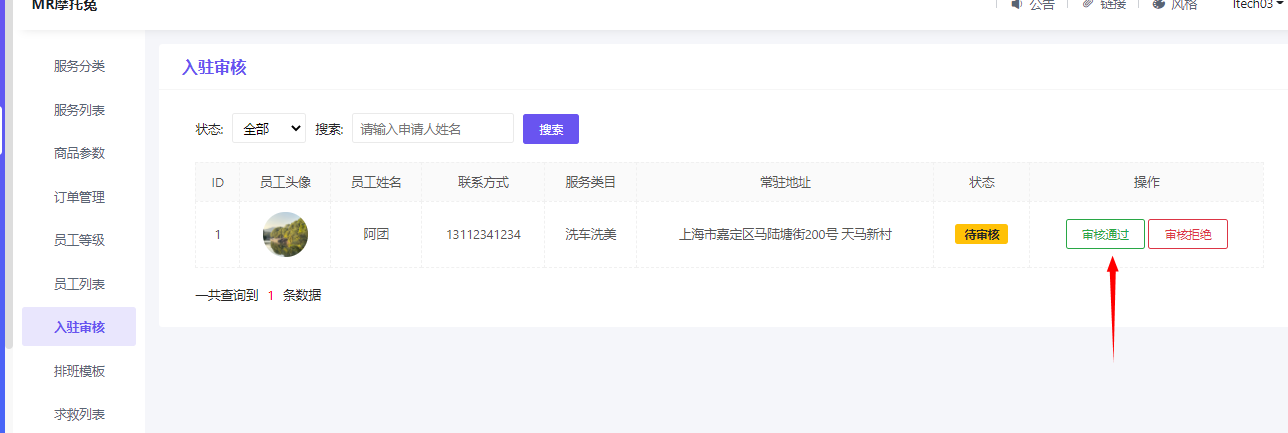Screen dimensions: 1288x433
Task: Click the 链接 header text
Action: tap(1114, 4)
